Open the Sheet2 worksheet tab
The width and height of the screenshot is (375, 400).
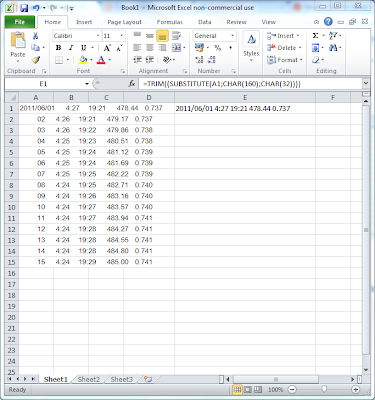click(89, 379)
